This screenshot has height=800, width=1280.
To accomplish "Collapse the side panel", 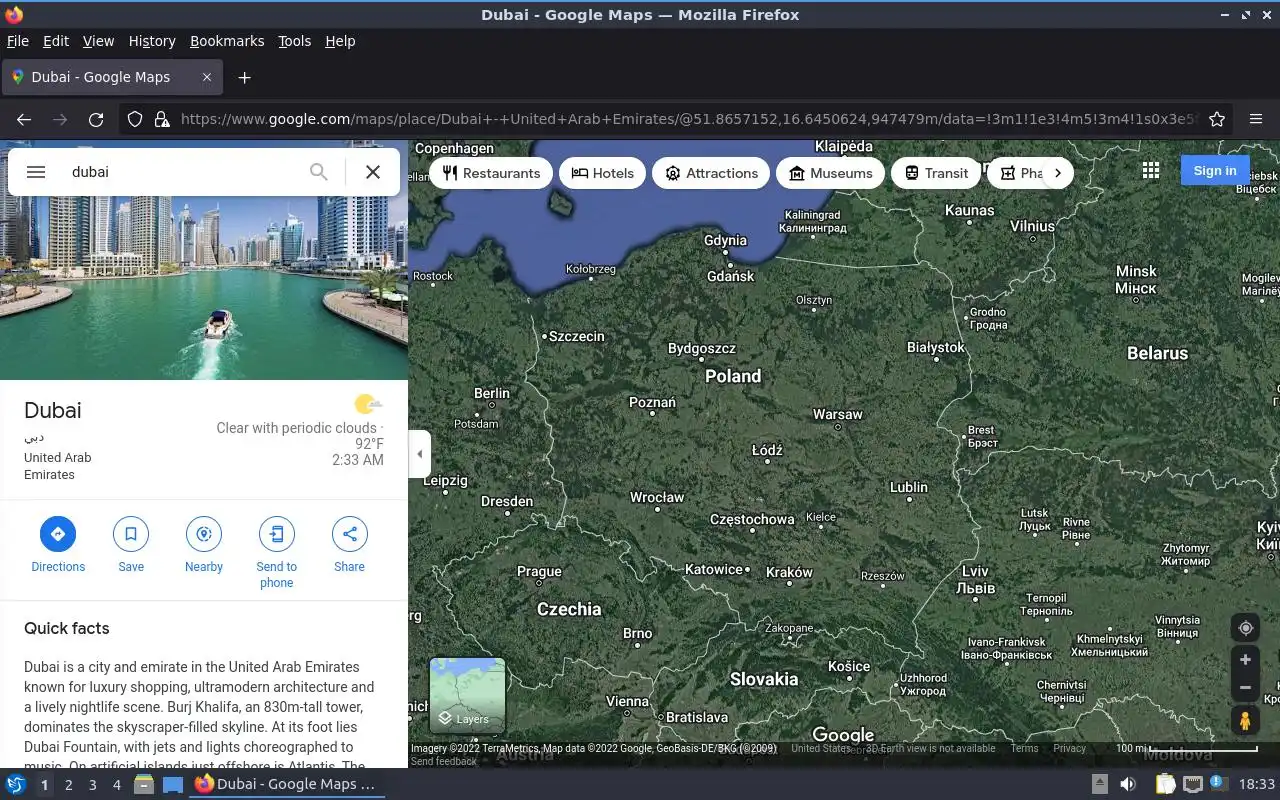I will [420, 454].
